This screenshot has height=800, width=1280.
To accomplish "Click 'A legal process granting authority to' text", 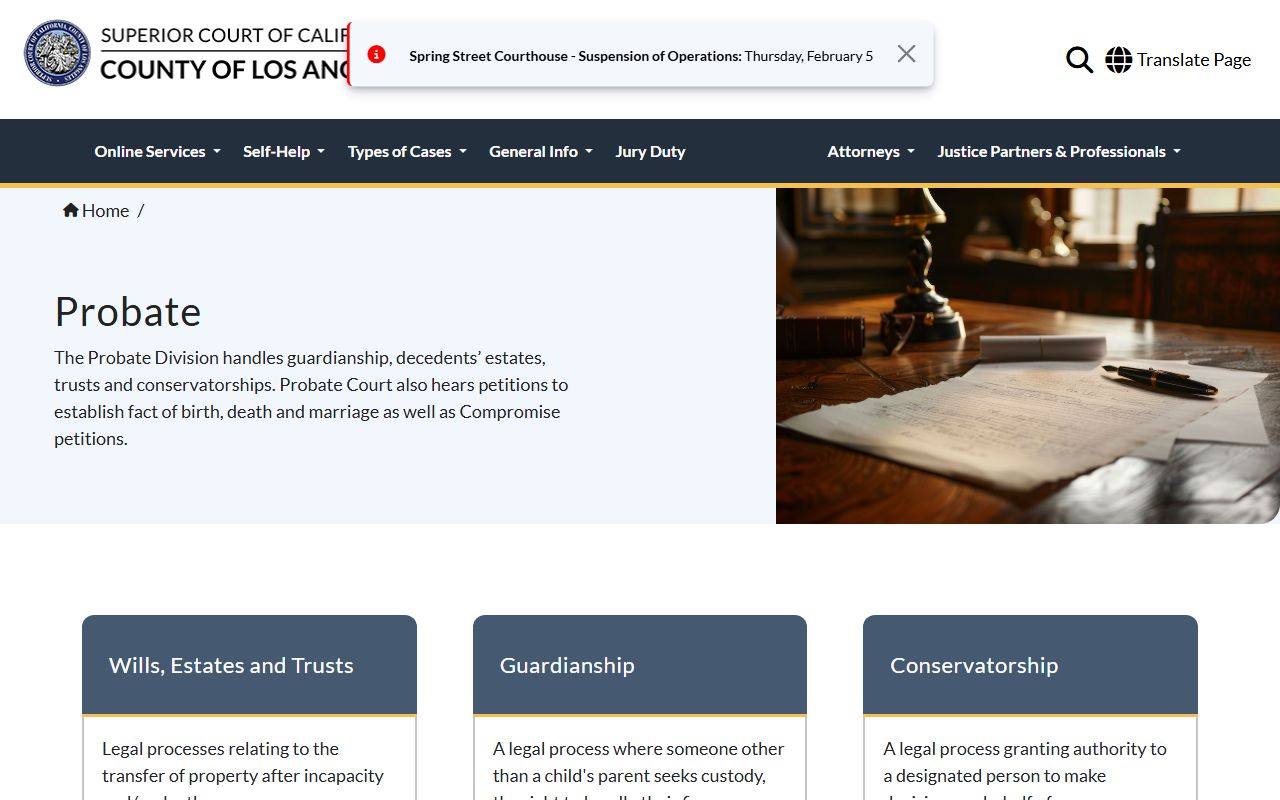I will [x=1025, y=749].
